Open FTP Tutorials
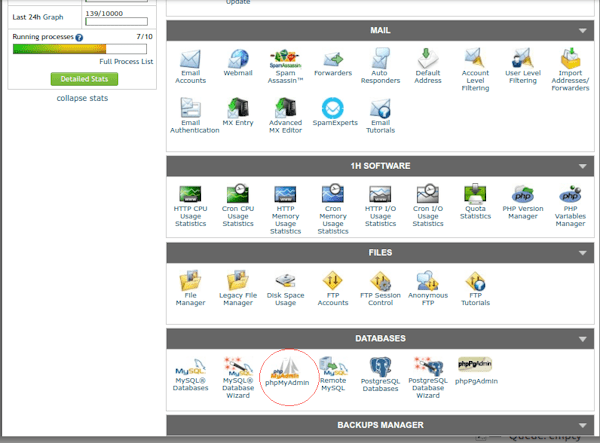600x443 pixels. 475,288
